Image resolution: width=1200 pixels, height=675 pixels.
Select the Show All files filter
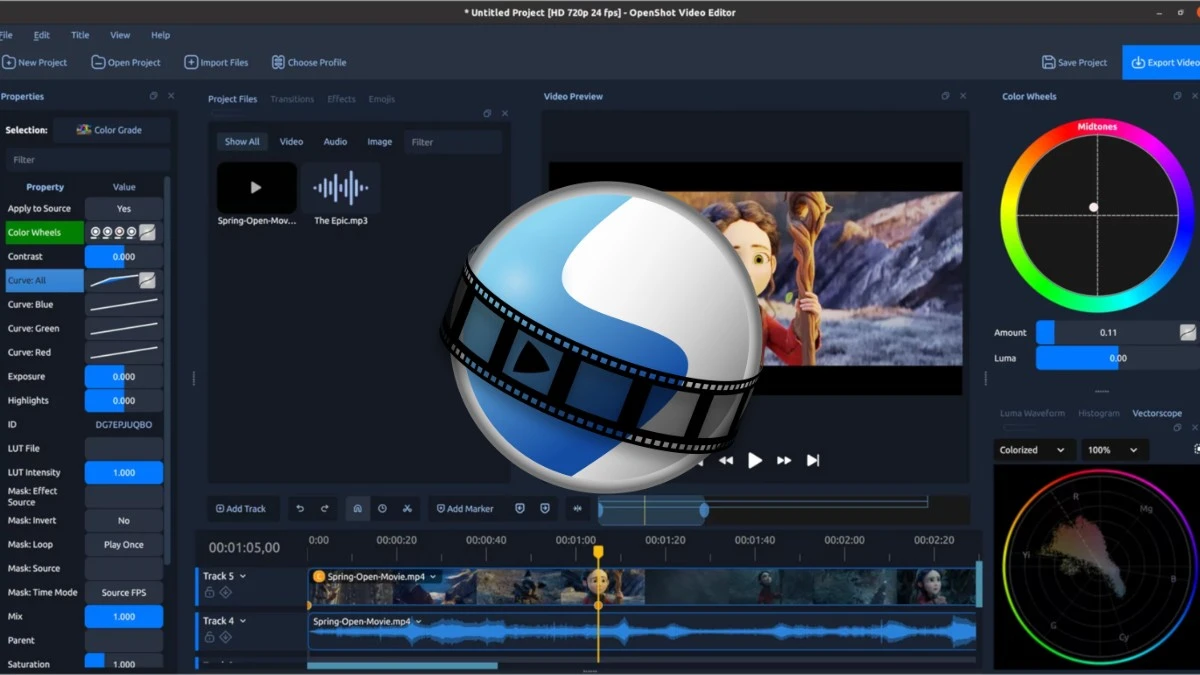coord(242,142)
